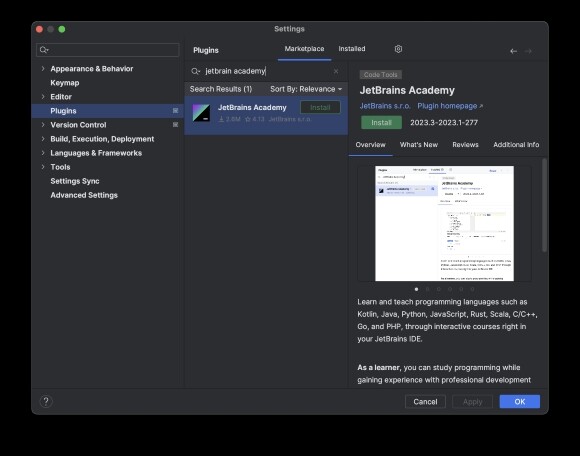Image resolution: width=580 pixels, height=456 pixels.
Task: Click the Plugins panel heading
Action: [x=206, y=50]
